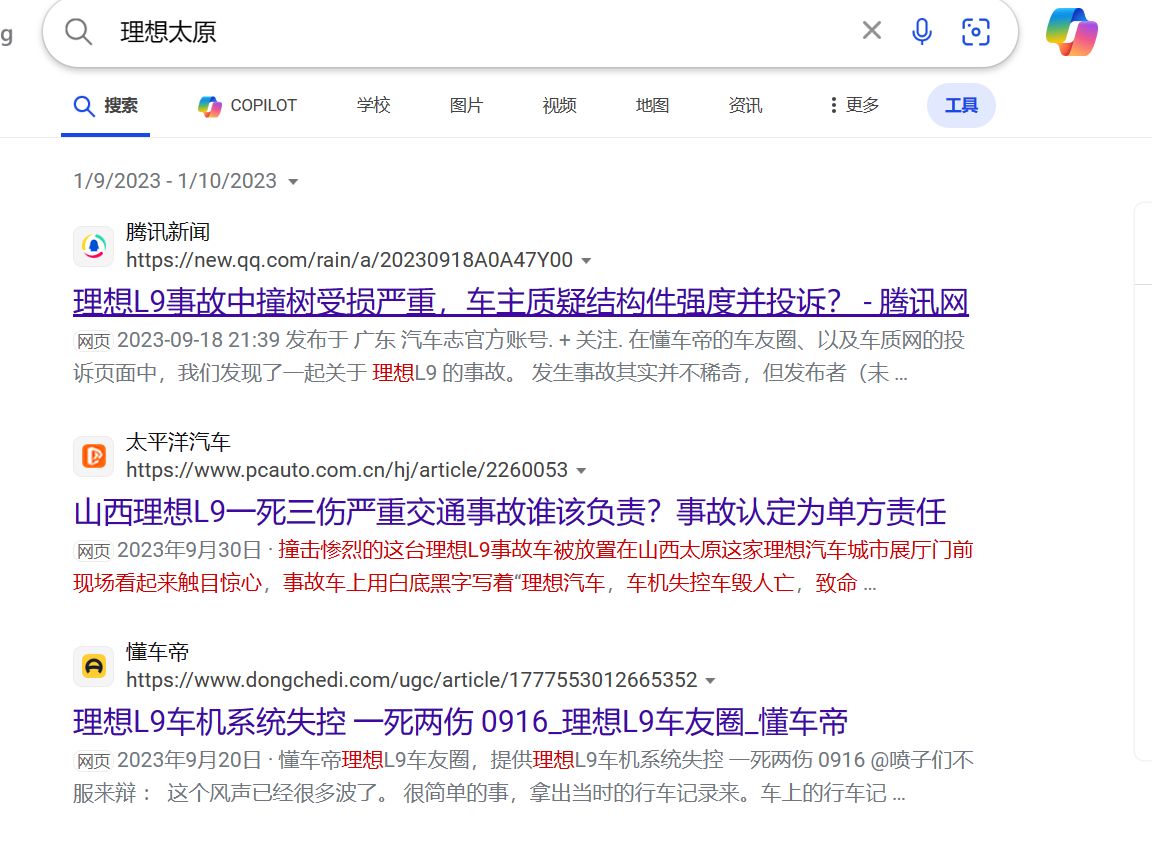Click the 懂车帝 site favicon
Screen dimensions: 1152x843
(94, 667)
